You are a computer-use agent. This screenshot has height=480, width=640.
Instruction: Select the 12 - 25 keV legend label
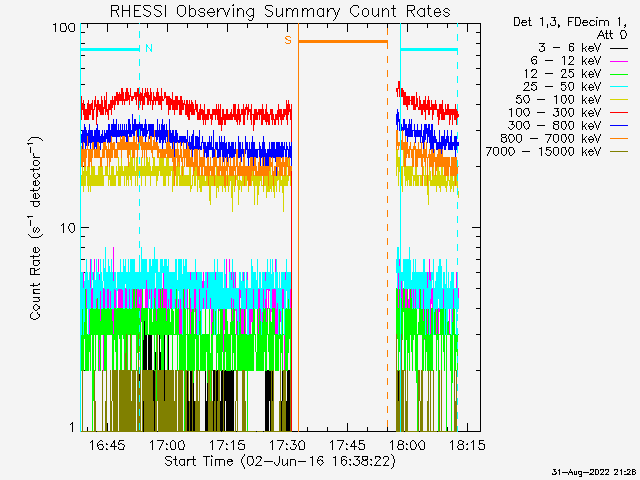pyautogui.click(x=562, y=74)
